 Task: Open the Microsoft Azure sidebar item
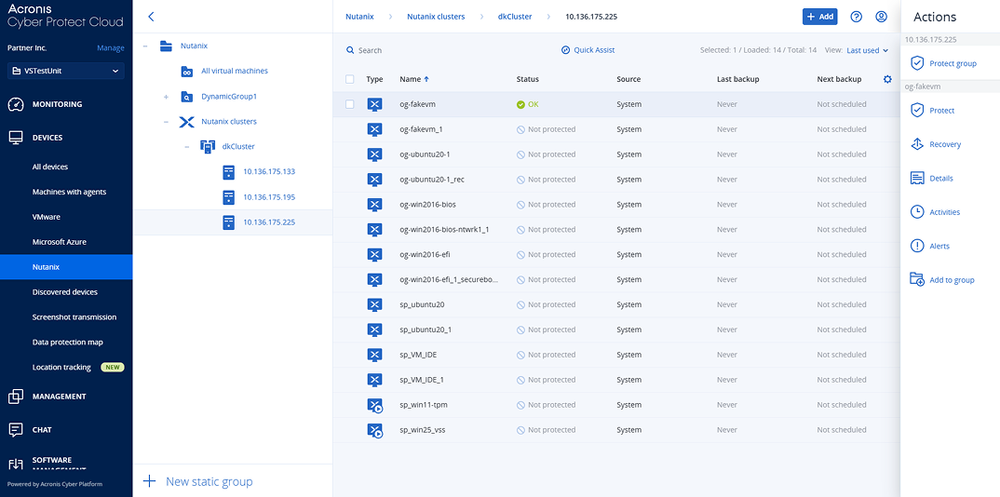click(59, 242)
